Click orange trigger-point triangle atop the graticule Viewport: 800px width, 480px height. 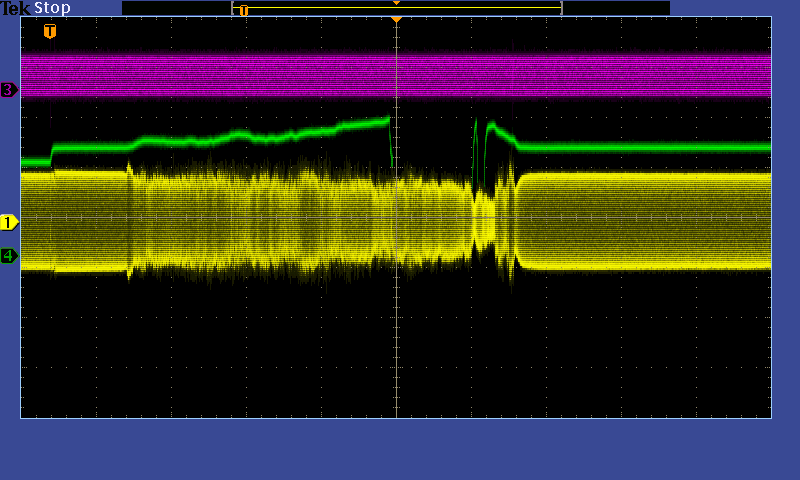pyautogui.click(x=396, y=20)
